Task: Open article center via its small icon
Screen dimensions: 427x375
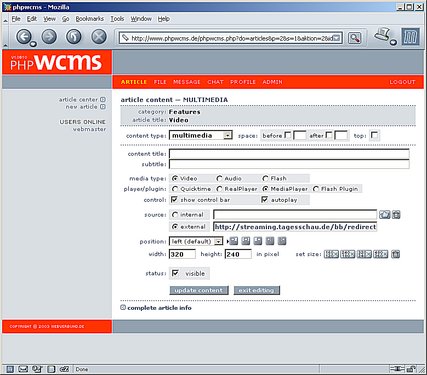Action: [x=103, y=99]
